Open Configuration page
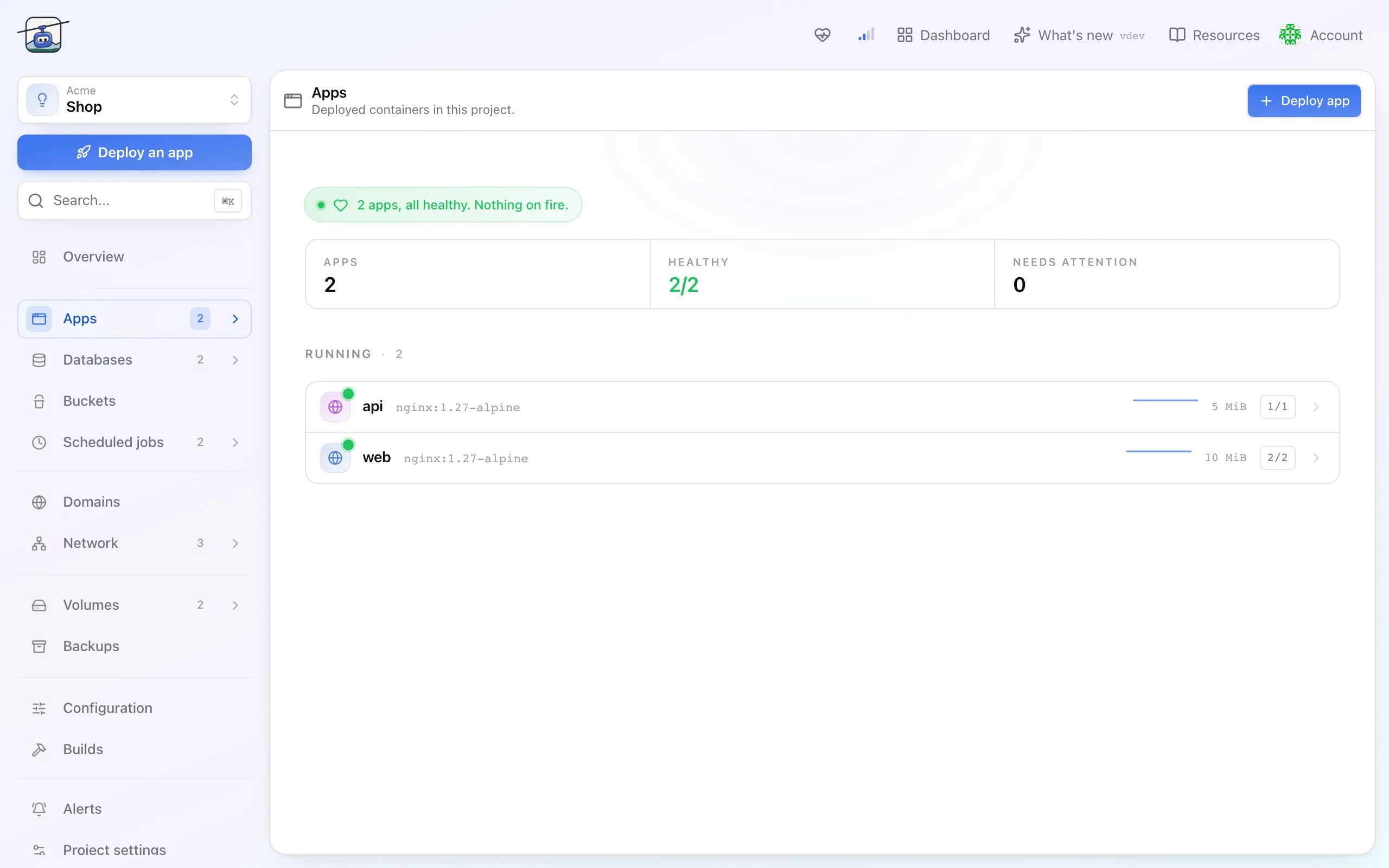 (x=135, y=708)
